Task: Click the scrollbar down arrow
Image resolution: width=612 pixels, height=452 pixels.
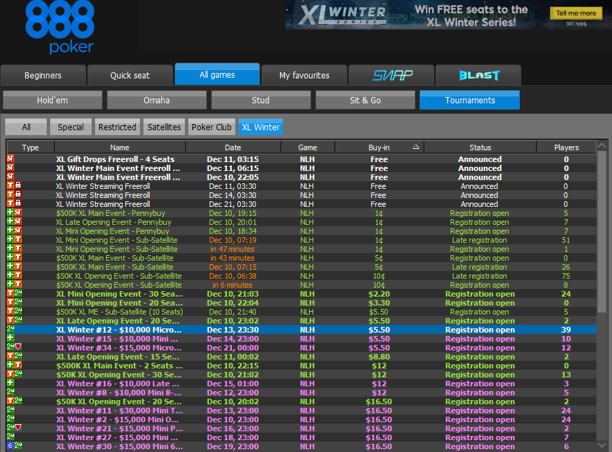Action: coord(602,445)
